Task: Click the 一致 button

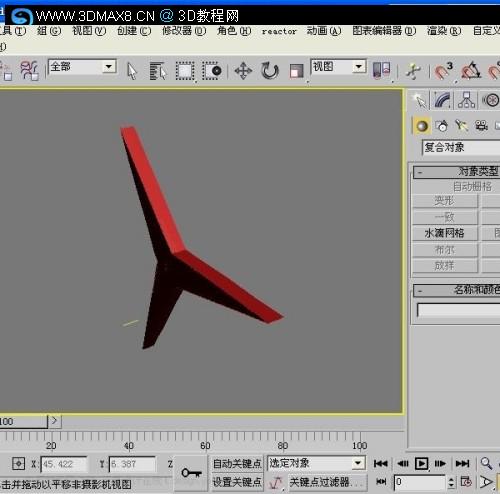Action: pos(445,217)
